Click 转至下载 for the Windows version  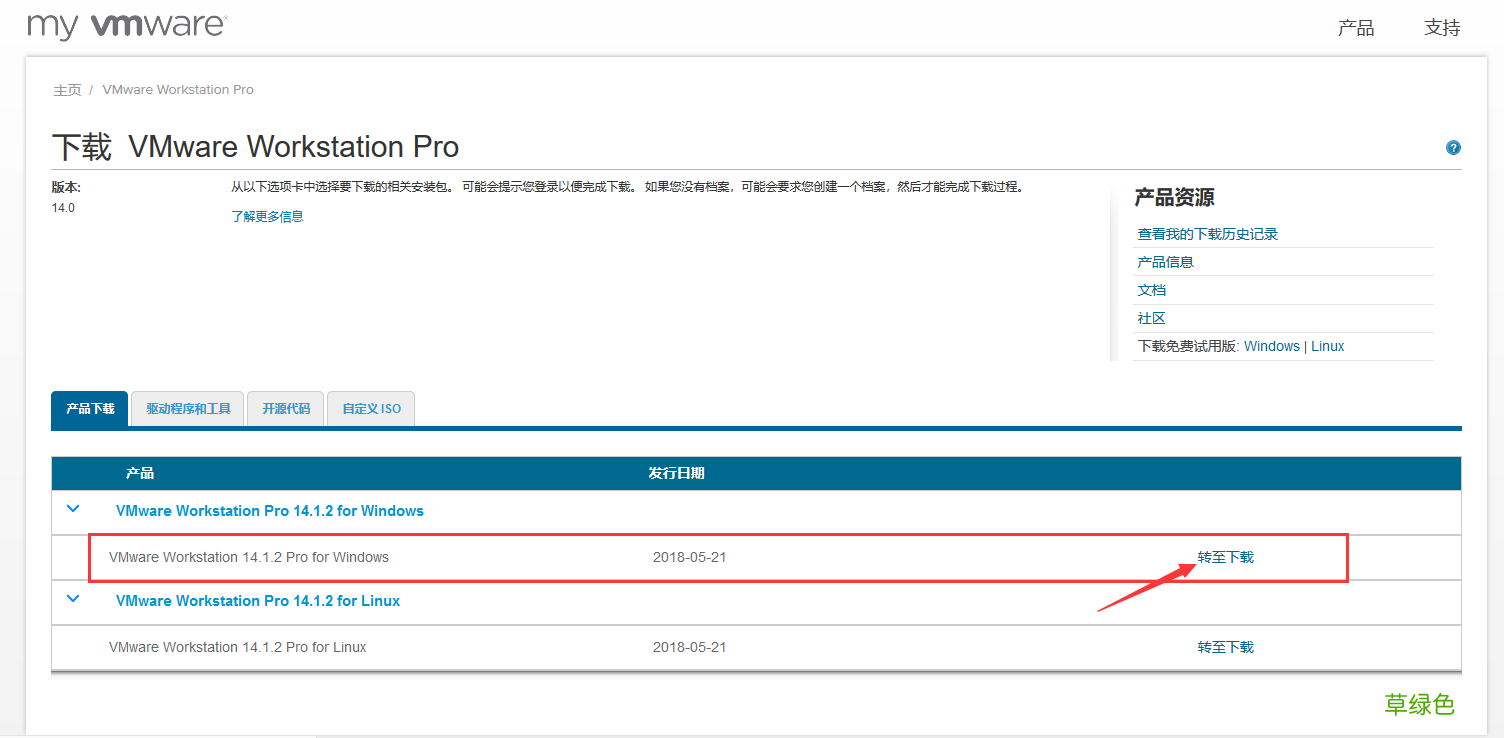click(x=1225, y=557)
